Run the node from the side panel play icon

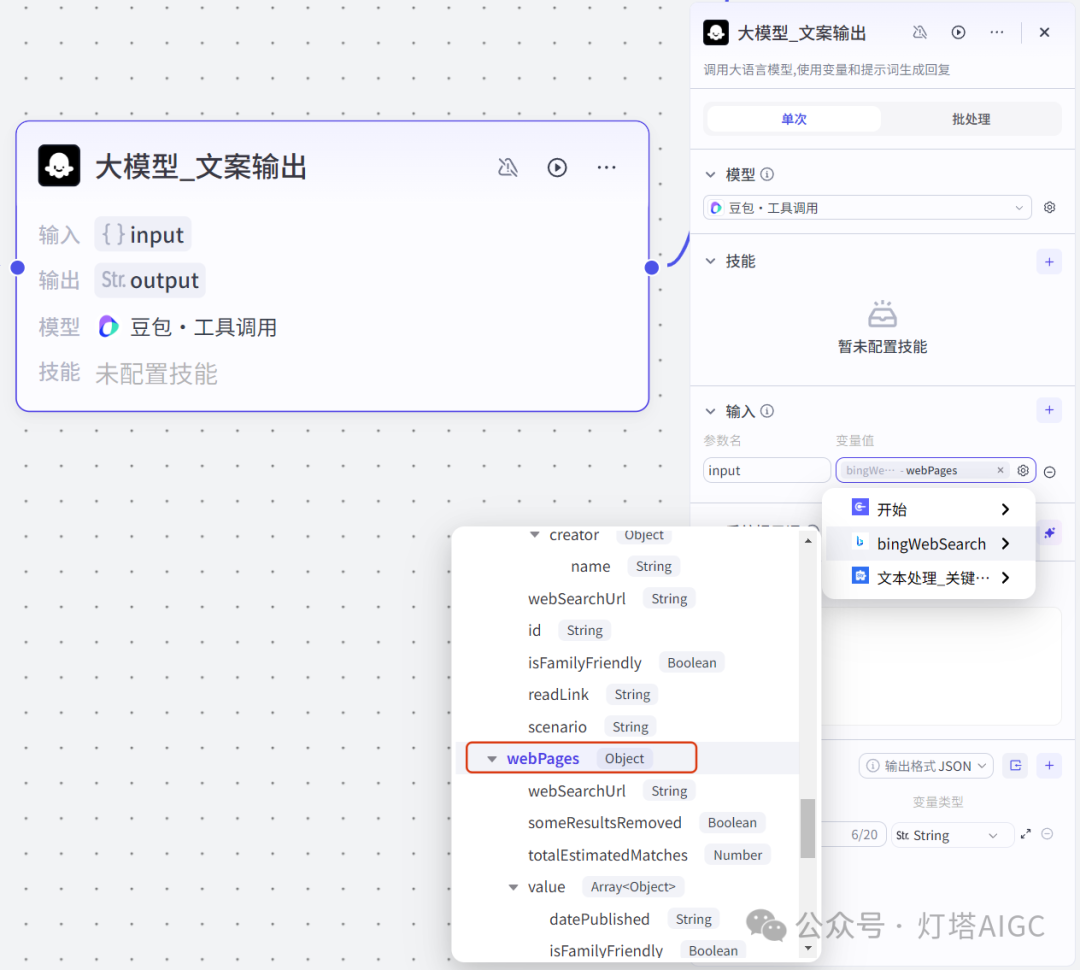(958, 32)
